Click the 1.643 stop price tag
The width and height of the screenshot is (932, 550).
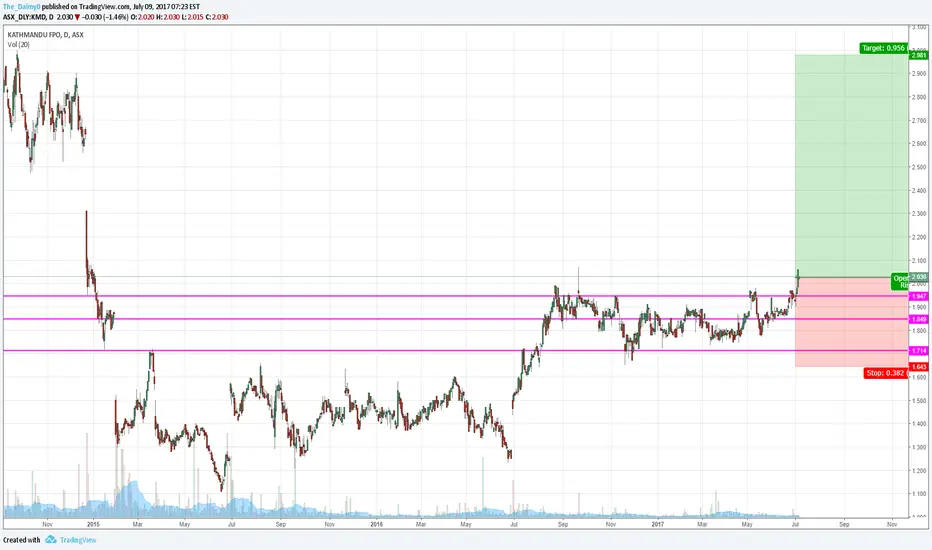tap(918, 367)
